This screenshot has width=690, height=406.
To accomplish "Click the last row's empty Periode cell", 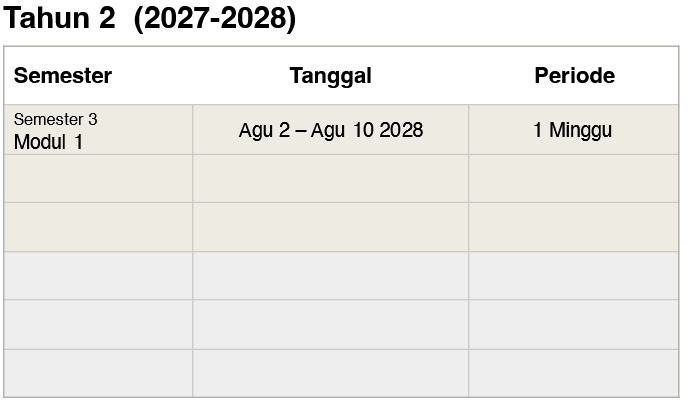I will 573,372.
